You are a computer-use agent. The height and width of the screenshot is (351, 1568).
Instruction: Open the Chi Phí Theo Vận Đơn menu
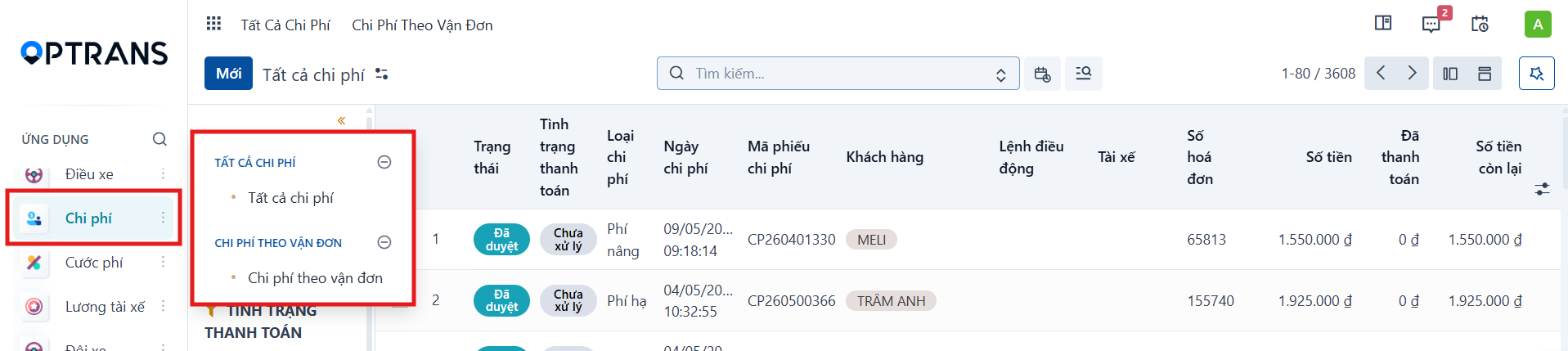[x=422, y=25]
